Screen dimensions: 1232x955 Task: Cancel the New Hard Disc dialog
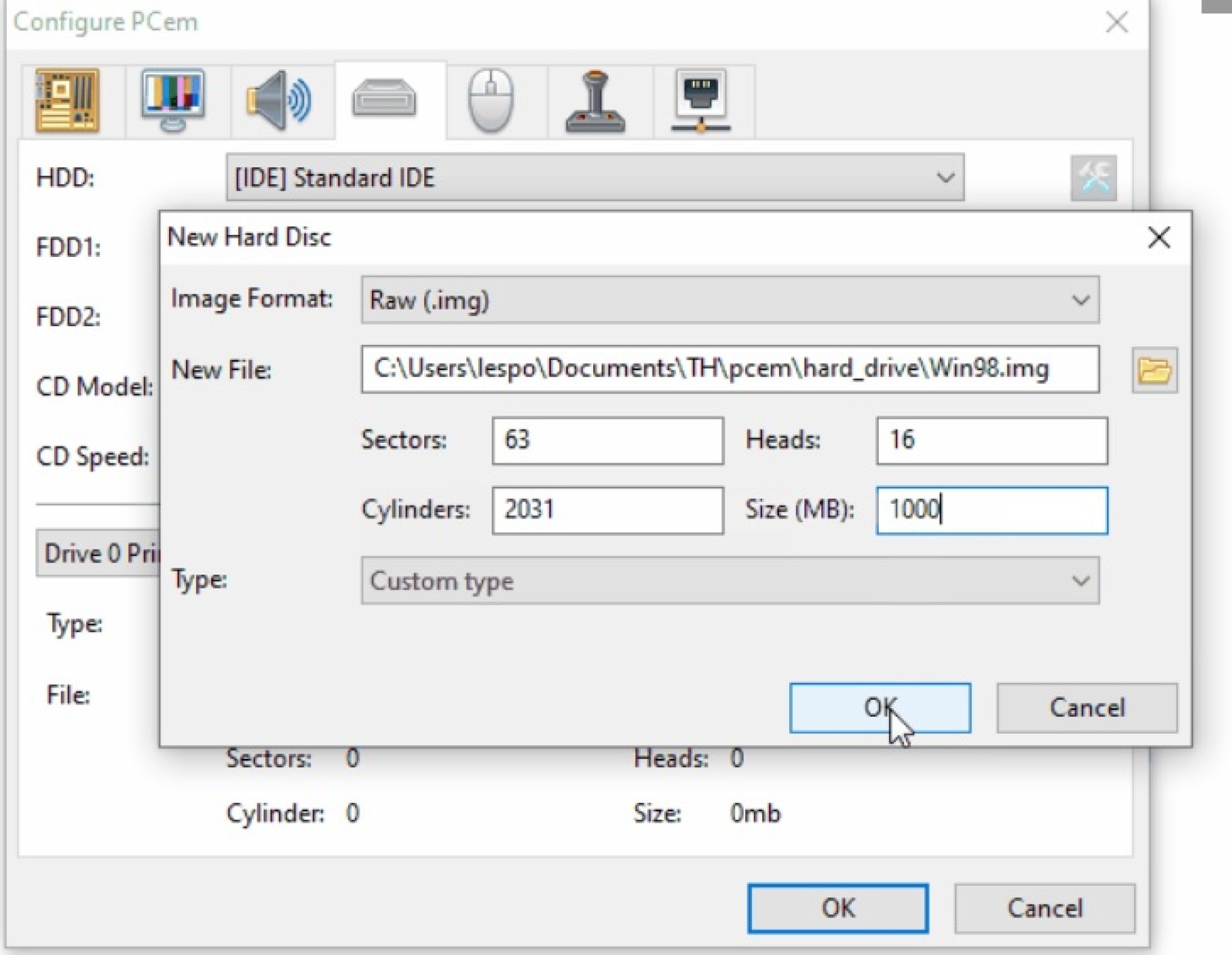[x=1086, y=708]
